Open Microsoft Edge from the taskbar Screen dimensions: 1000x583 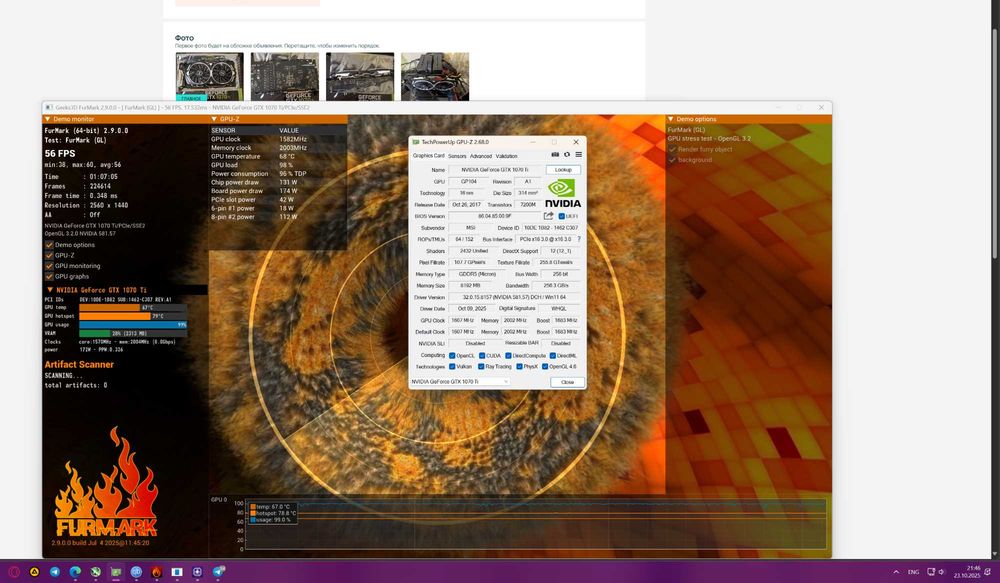coord(75,572)
